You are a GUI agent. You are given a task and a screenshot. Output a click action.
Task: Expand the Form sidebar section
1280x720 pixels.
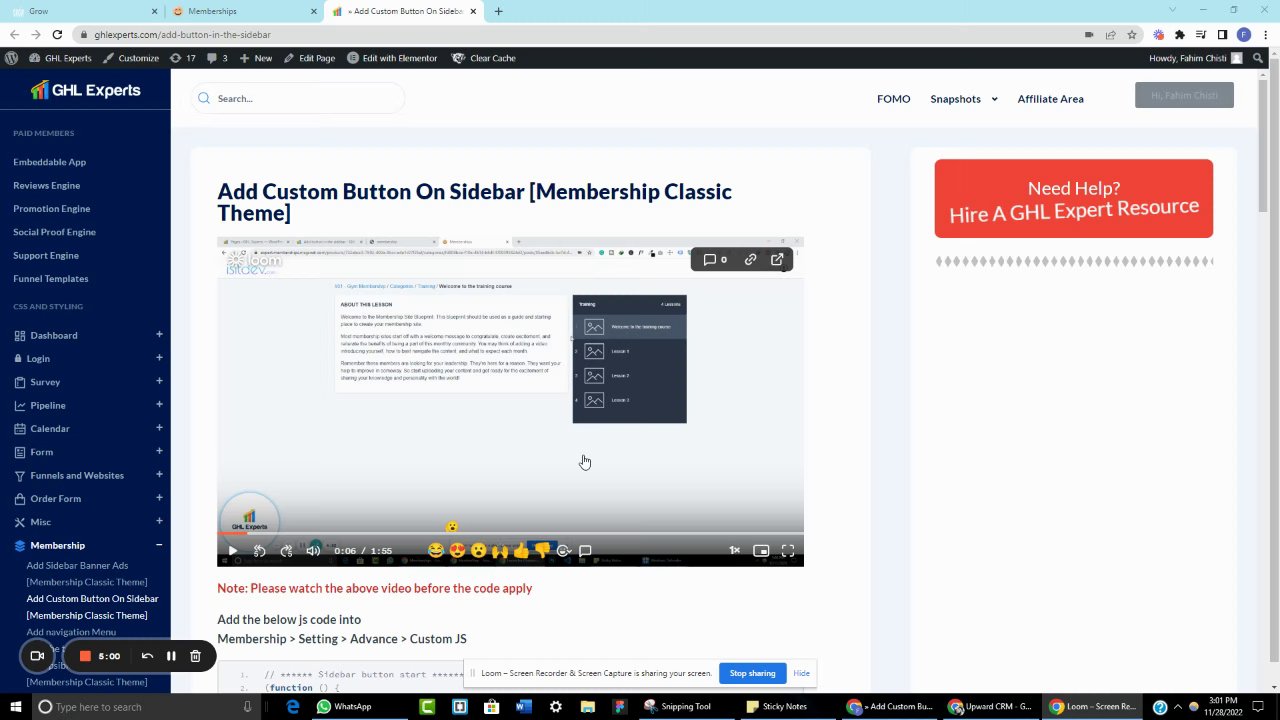[x=159, y=451]
